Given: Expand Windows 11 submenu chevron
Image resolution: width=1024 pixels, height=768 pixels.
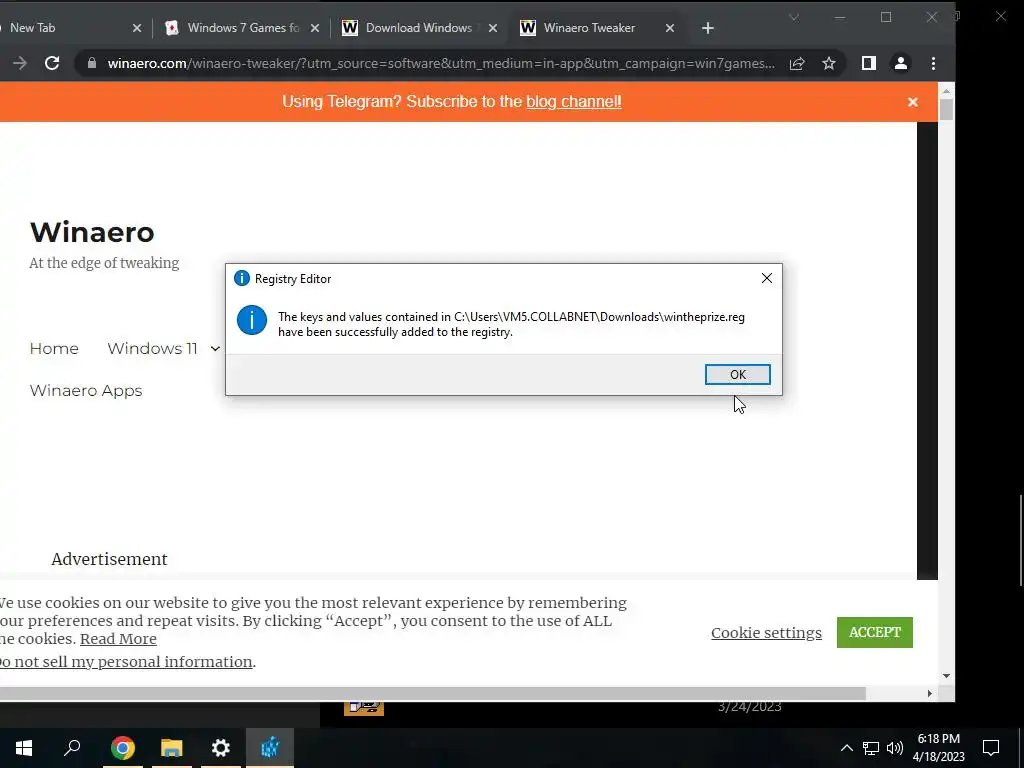Looking at the screenshot, I should point(215,349).
